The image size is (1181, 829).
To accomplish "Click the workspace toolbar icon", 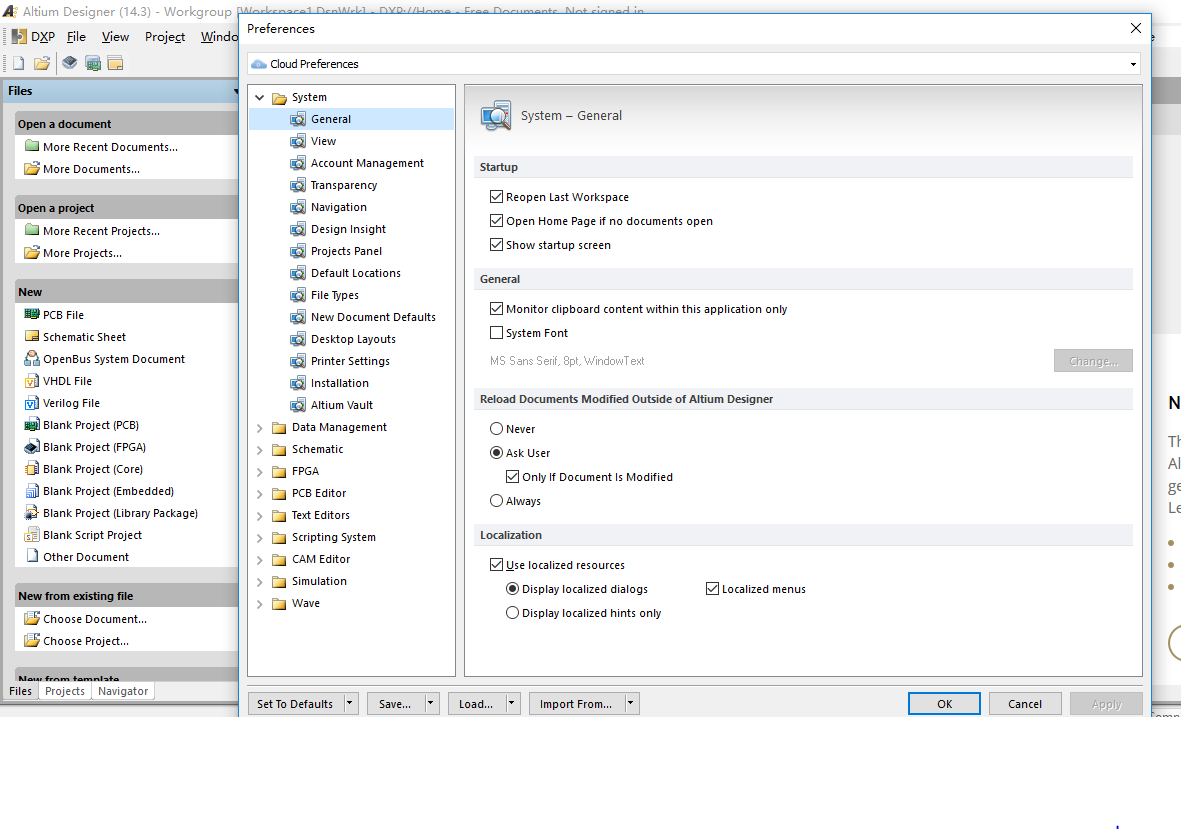I will coord(115,63).
